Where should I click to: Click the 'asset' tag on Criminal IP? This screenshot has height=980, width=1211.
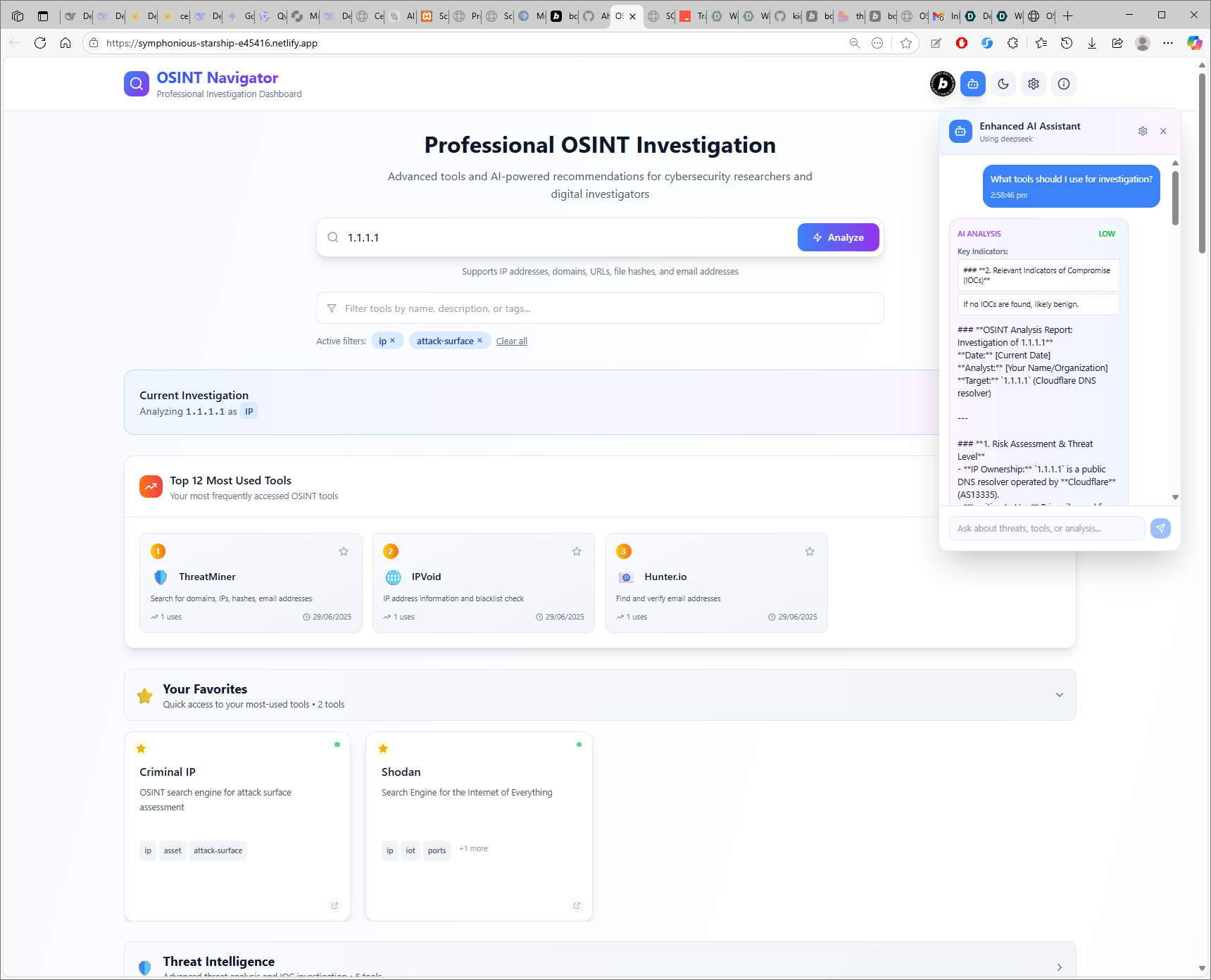point(172,850)
